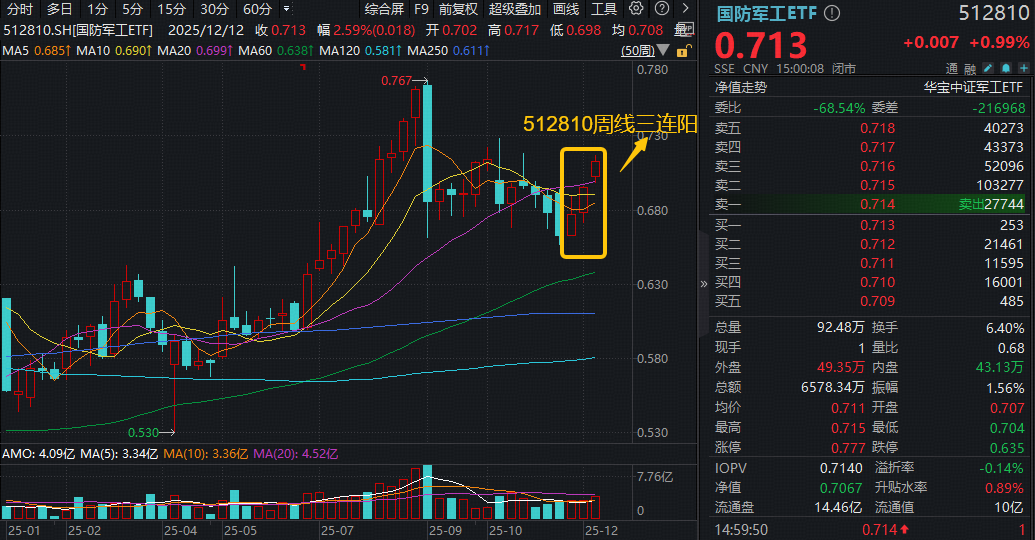The height and width of the screenshot is (540, 1035).
Task: Open the (50周) period range dropdown
Action: pos(643,50)
